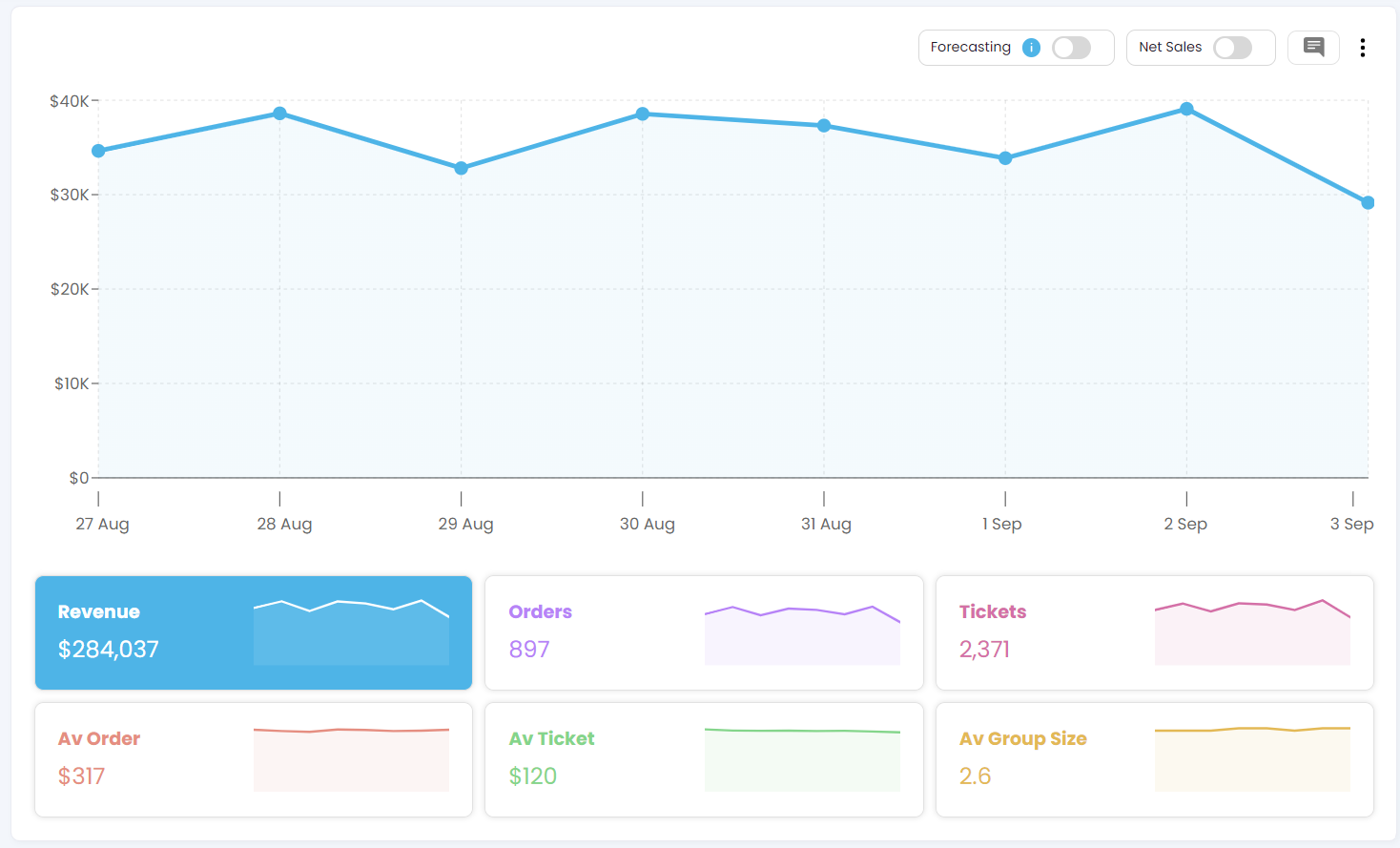This screenshot has height=848, width=1400.
Task: Select the 2 Sep peak point
Action: point(1186,109)
